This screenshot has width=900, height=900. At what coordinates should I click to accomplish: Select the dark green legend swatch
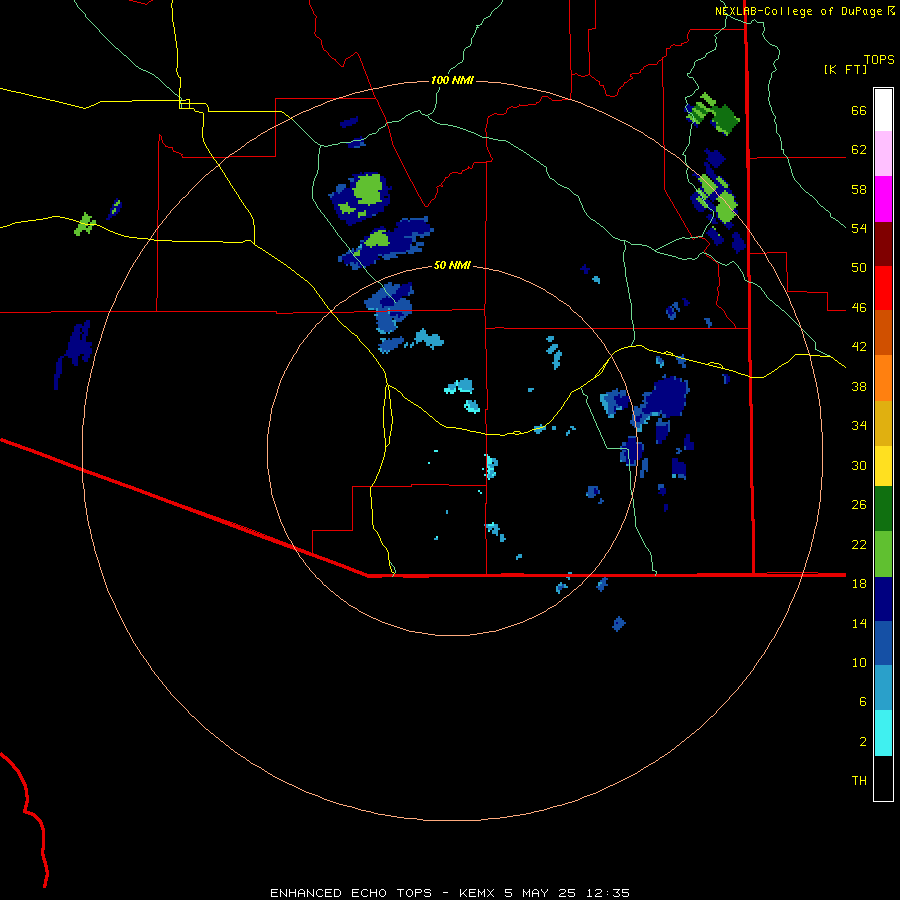coord(883,509)
